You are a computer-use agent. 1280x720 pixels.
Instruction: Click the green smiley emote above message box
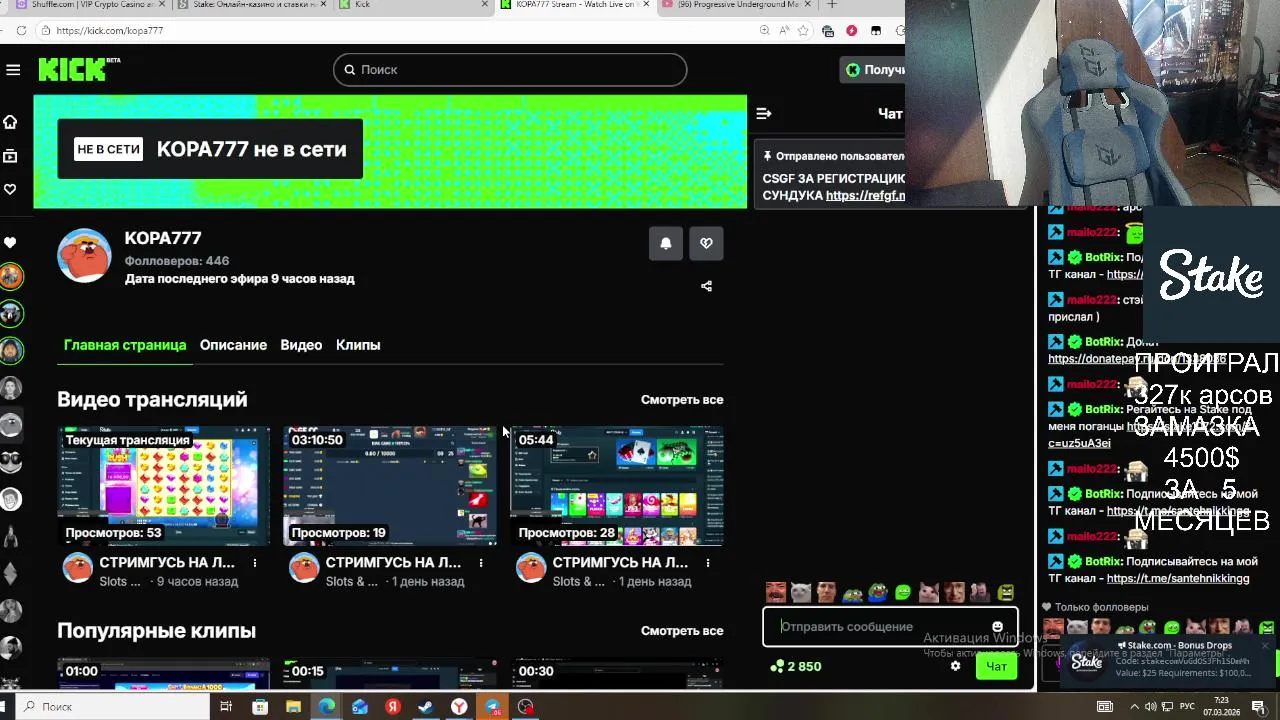904,592
